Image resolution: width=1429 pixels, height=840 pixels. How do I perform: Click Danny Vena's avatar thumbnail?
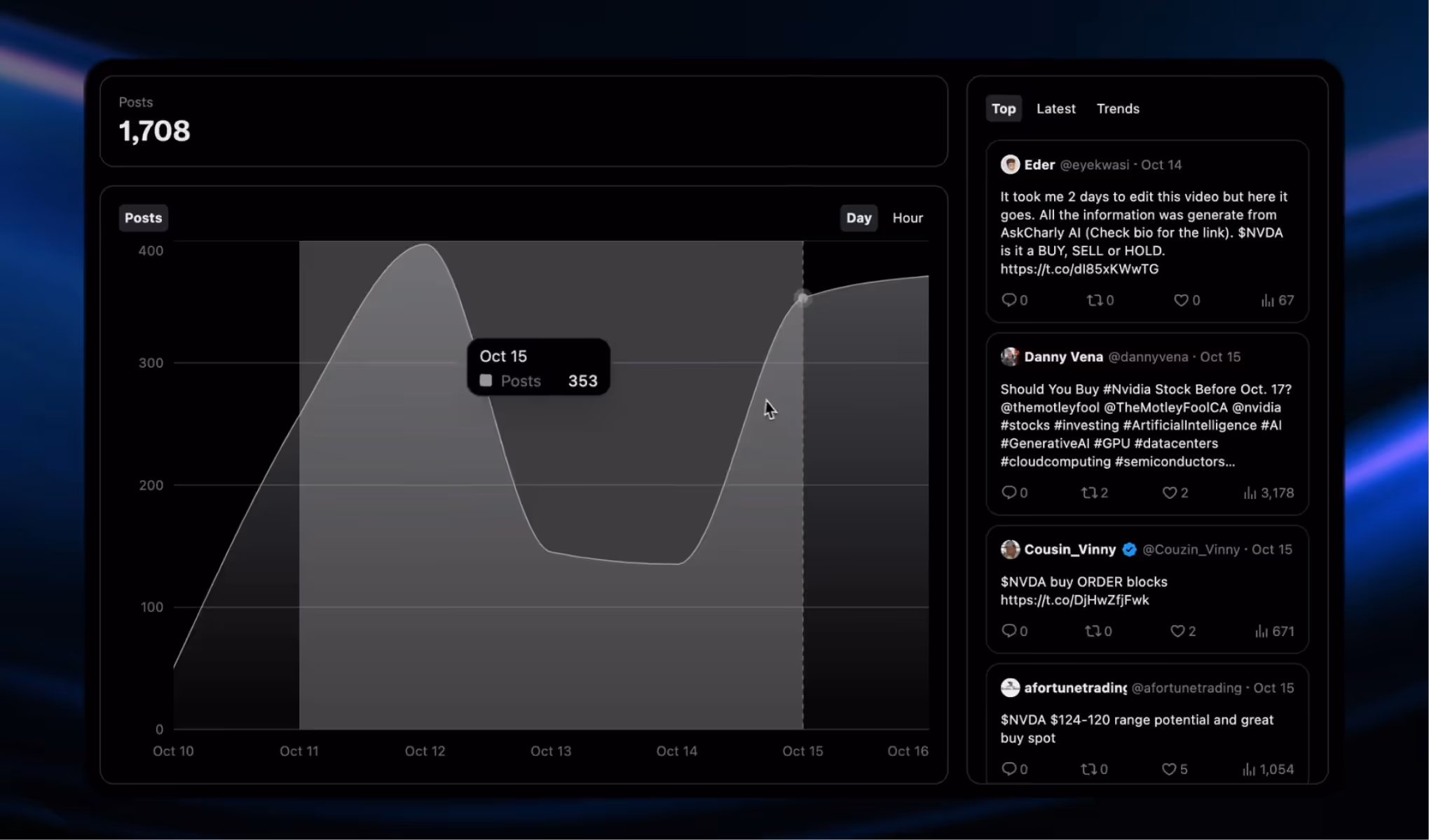click(x=1009, y=357)
